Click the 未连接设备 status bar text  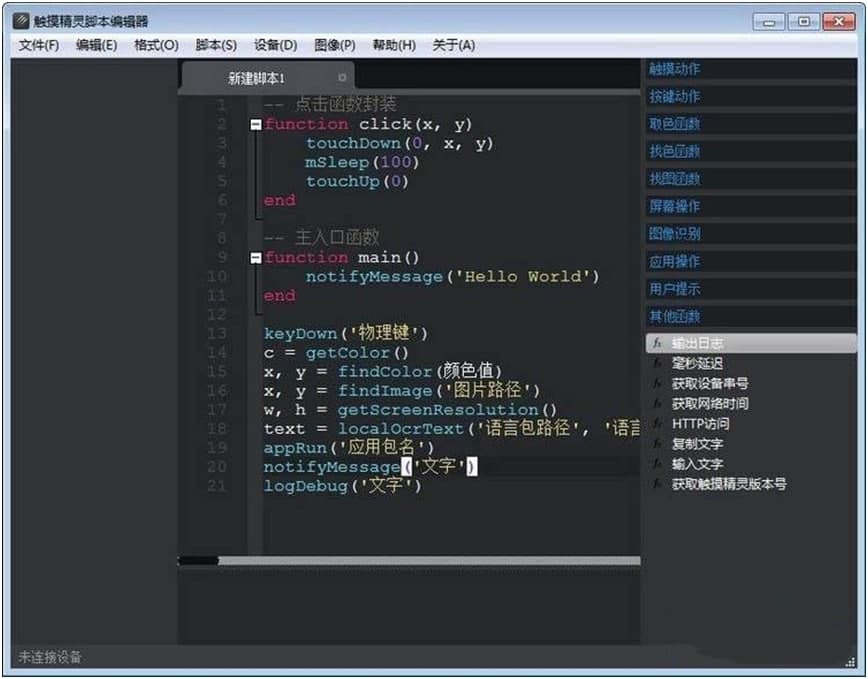click(50, 657)
